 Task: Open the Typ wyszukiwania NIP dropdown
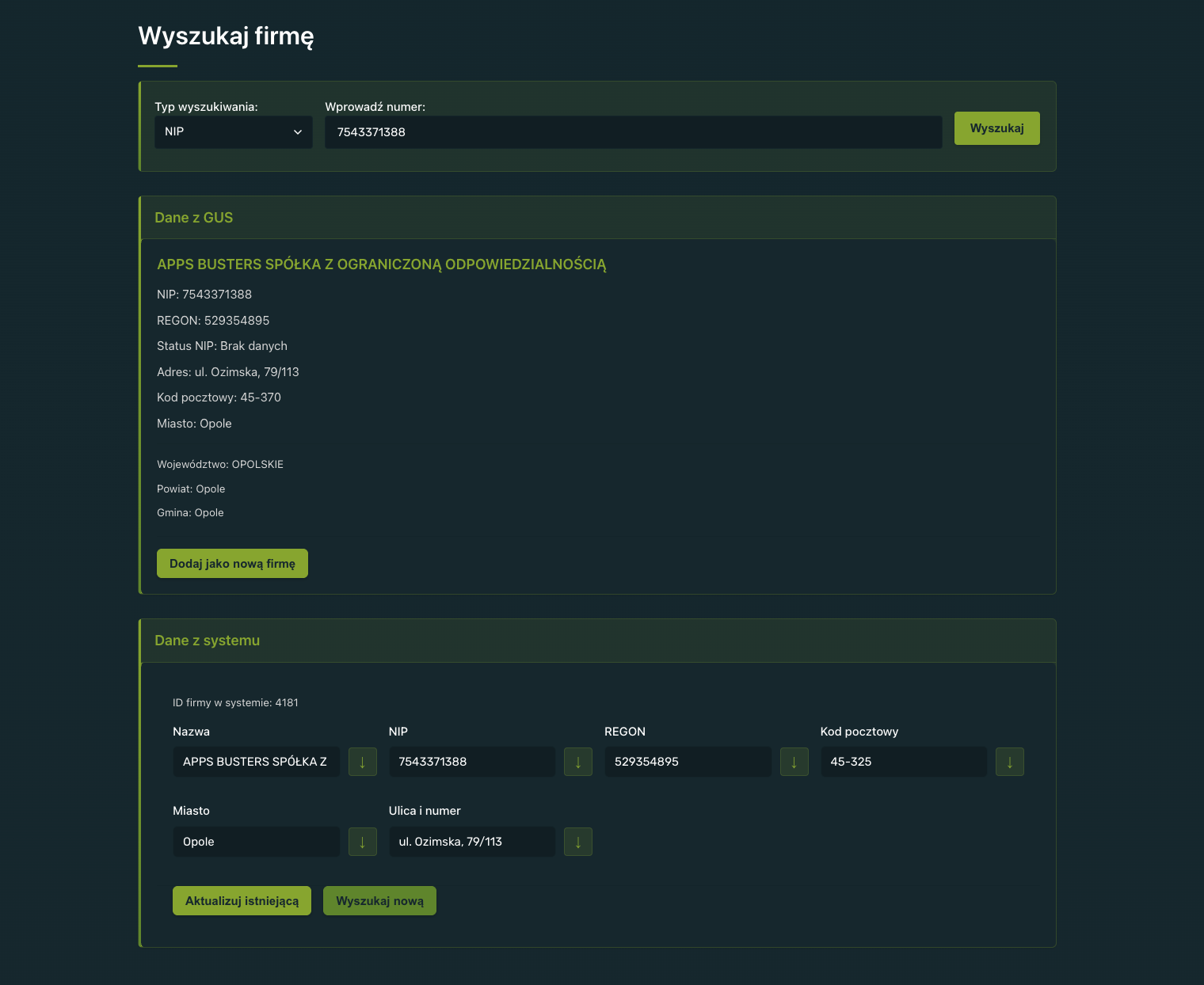(x=233, y=132)
